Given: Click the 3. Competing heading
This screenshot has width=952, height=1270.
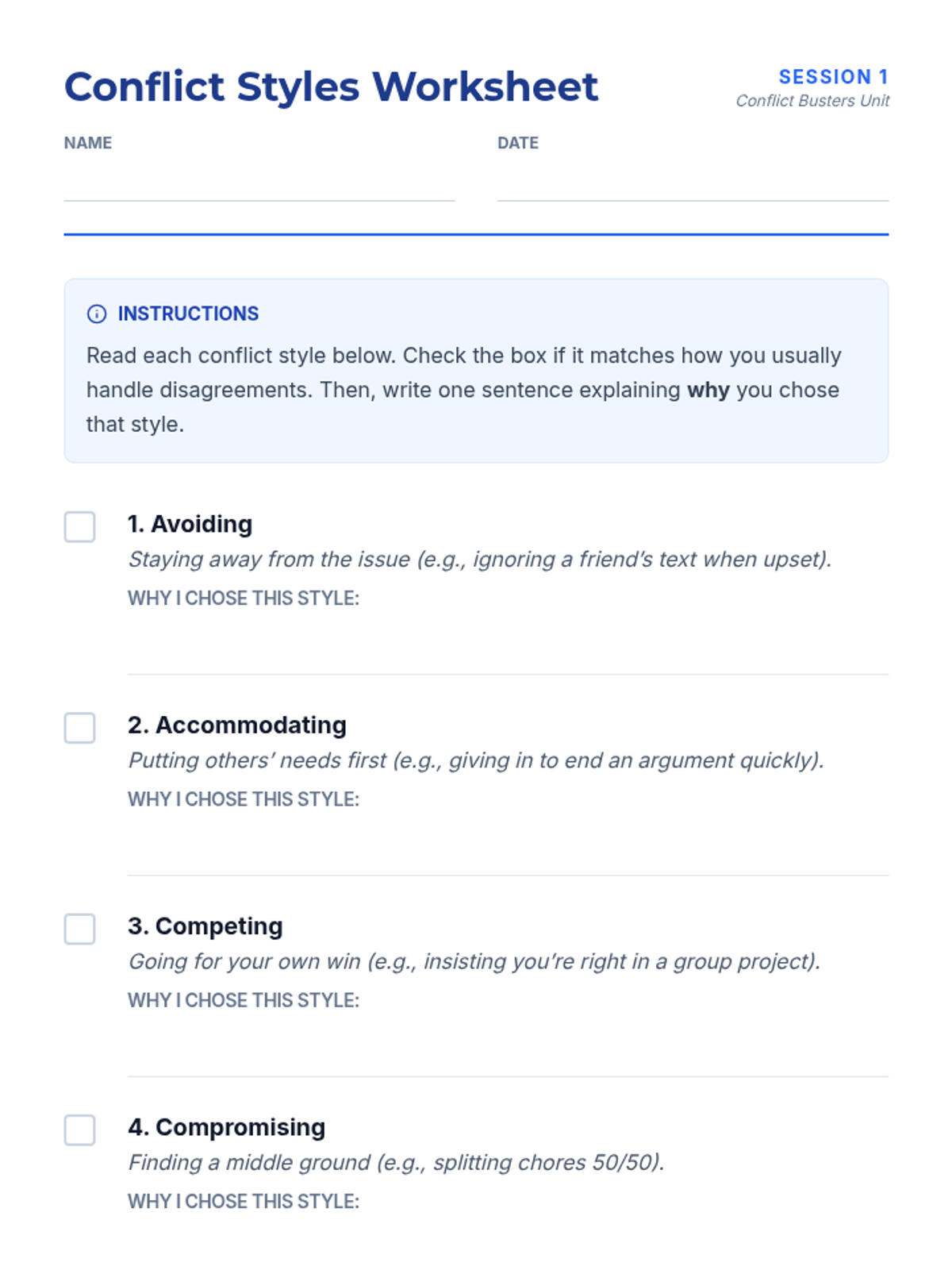Looking at the screenshot, I should point(205,926).
